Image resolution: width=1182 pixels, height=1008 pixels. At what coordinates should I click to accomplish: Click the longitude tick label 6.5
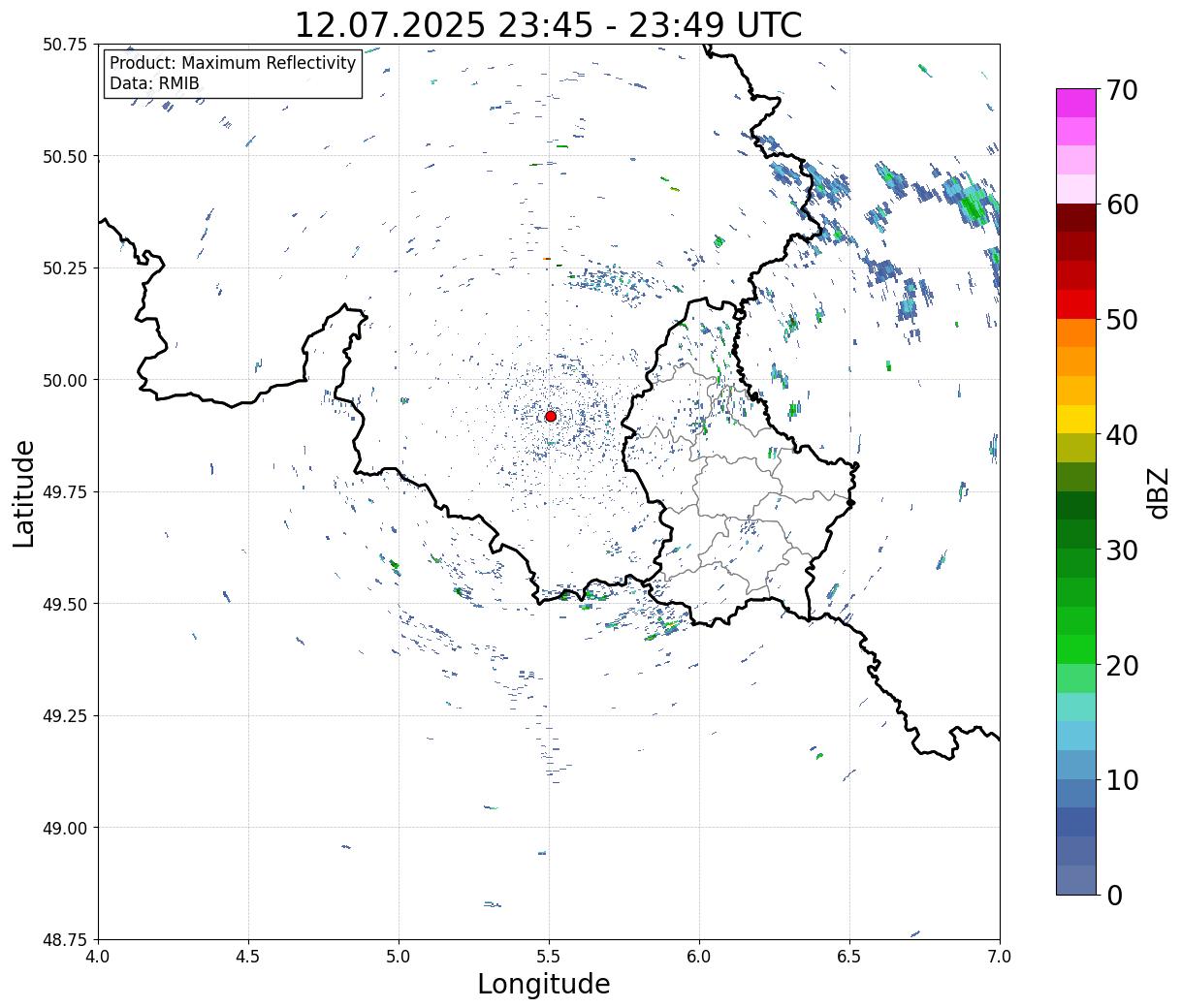pos(849,957)
